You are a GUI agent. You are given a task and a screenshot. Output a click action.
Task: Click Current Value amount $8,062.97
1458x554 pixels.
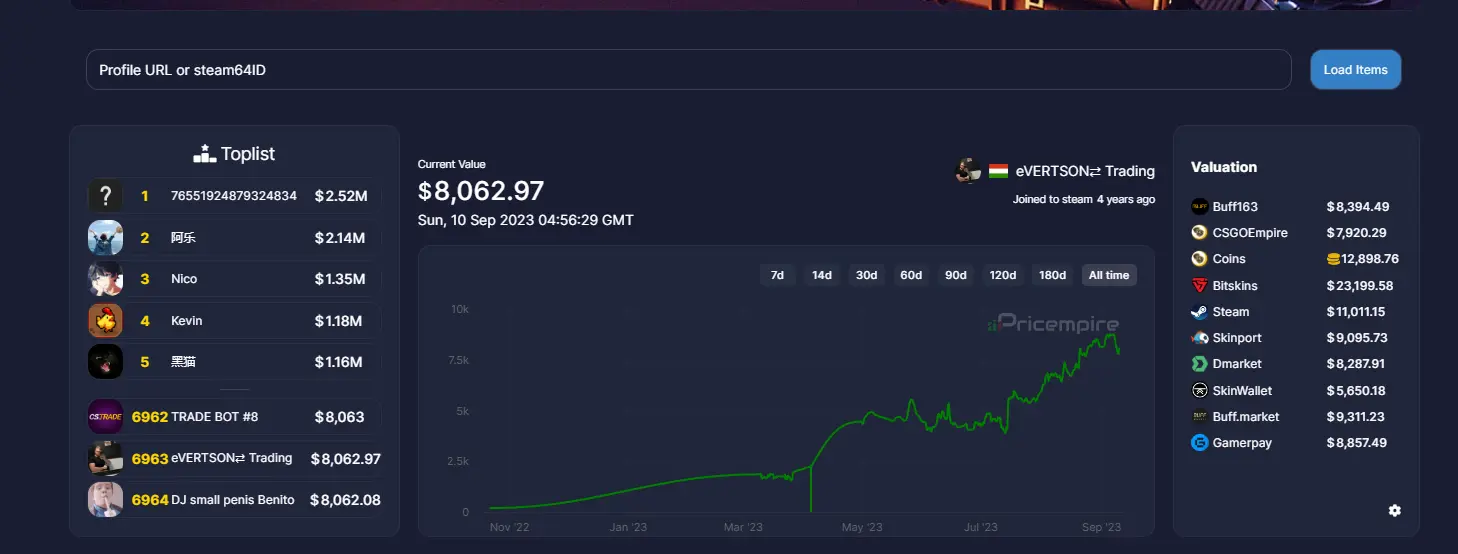[481, 190]
